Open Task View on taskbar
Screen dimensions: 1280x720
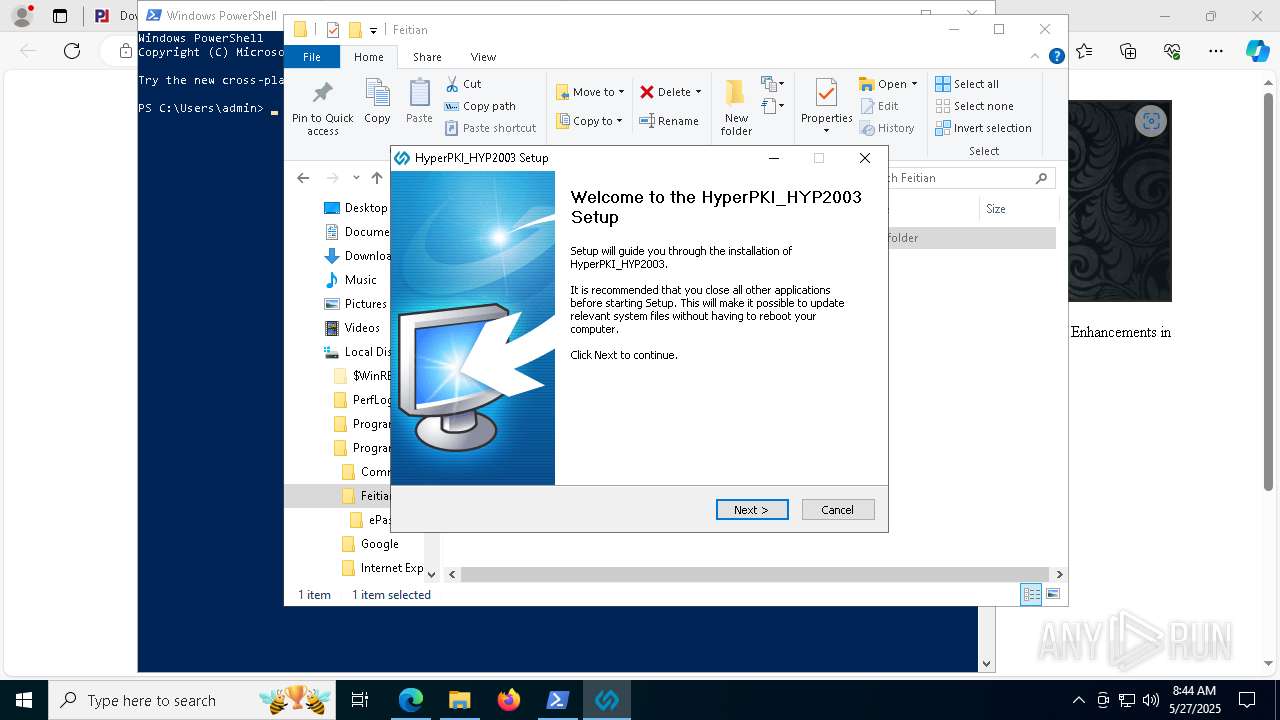pyautogui.click(x=360, y=700)
